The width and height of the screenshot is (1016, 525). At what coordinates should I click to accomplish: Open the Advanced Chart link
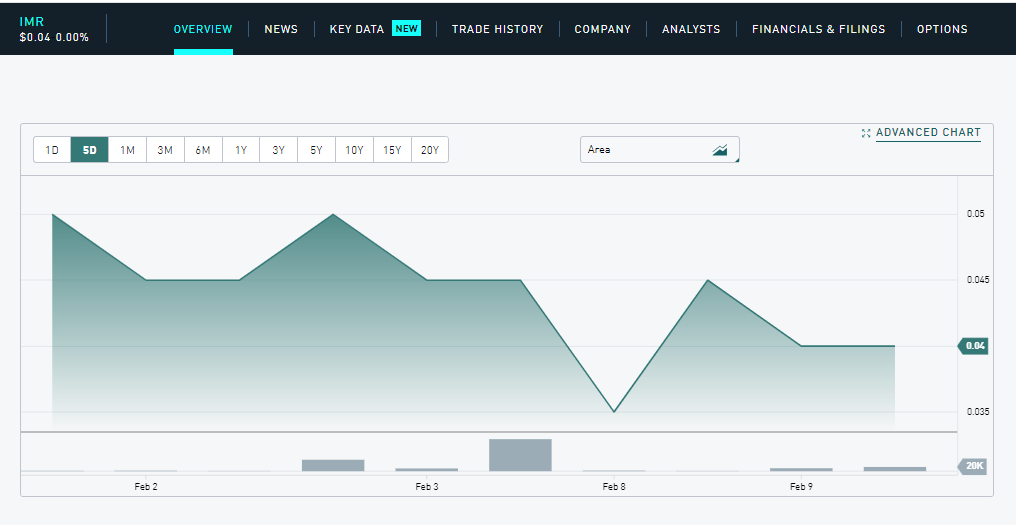pos(928,132)
